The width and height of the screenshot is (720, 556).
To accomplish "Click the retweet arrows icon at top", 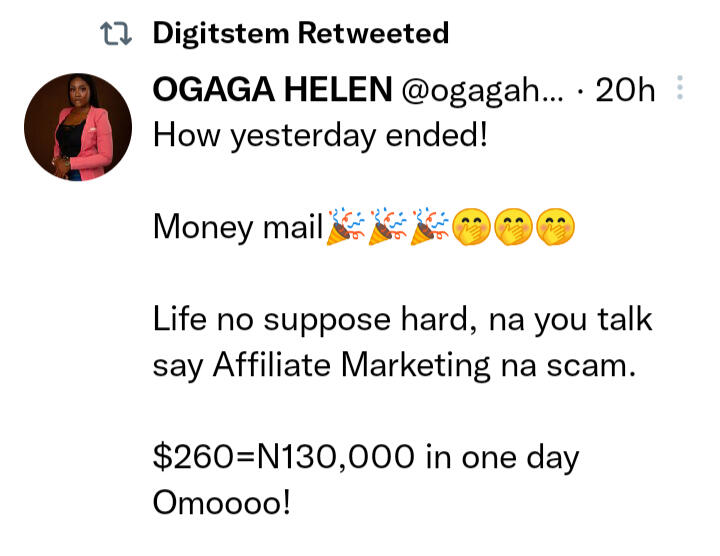I will pos(118,35).
